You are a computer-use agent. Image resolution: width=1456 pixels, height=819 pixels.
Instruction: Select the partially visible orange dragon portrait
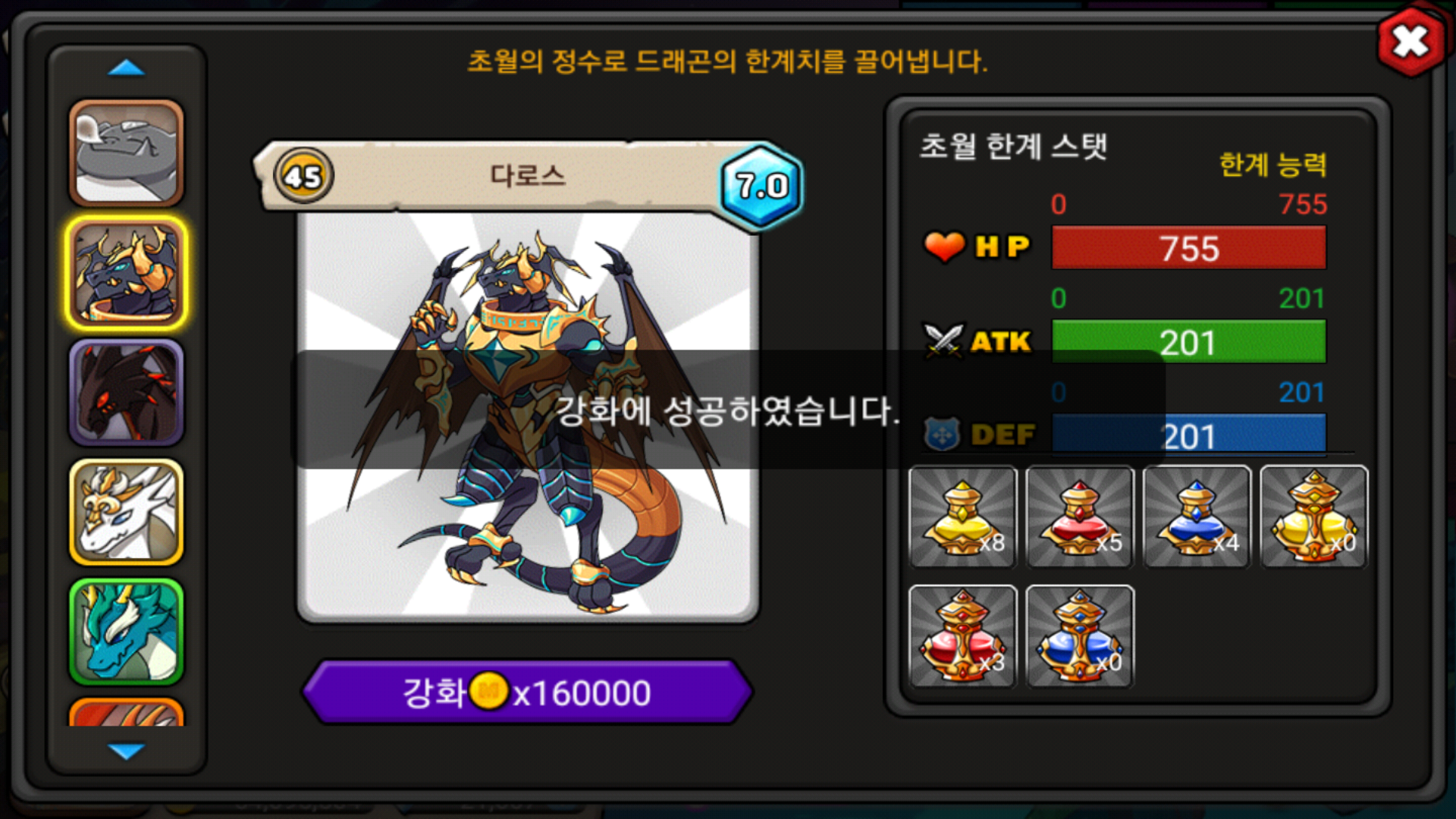(x=127, y=712)
